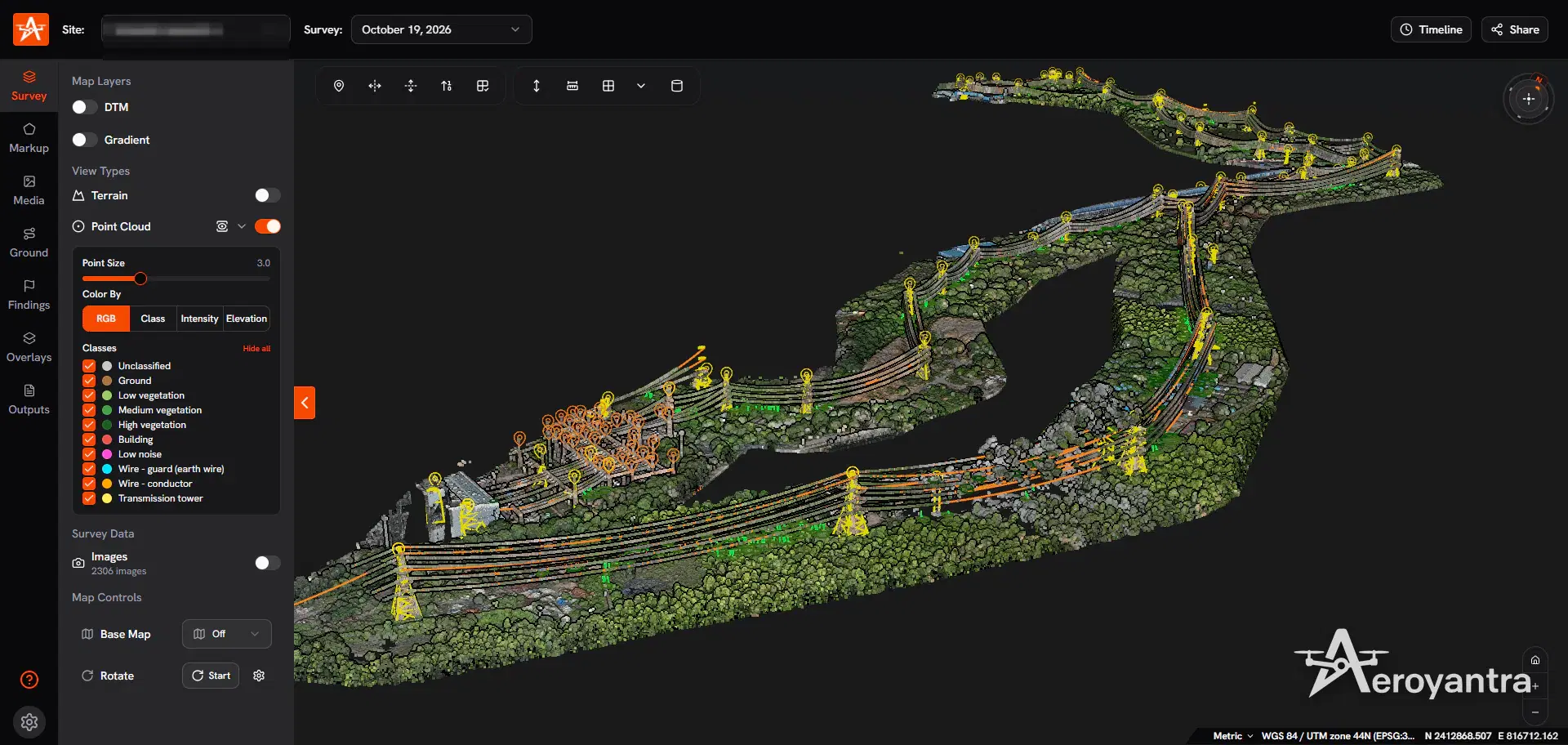Click the elevation sort numbers icon
Image resolution: width=1568 pixels, height=745 pixels.
click(447, 86)
